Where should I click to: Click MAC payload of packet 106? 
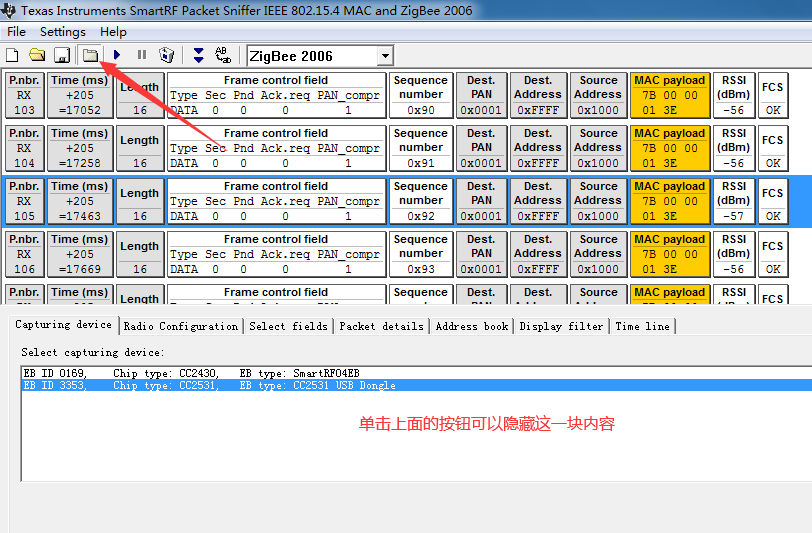coord(670,254)
